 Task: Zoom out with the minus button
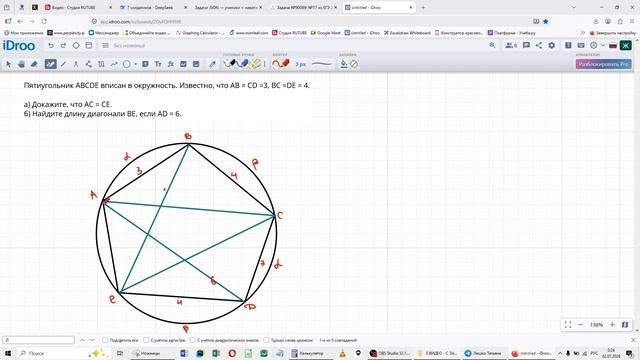[580, 325]
